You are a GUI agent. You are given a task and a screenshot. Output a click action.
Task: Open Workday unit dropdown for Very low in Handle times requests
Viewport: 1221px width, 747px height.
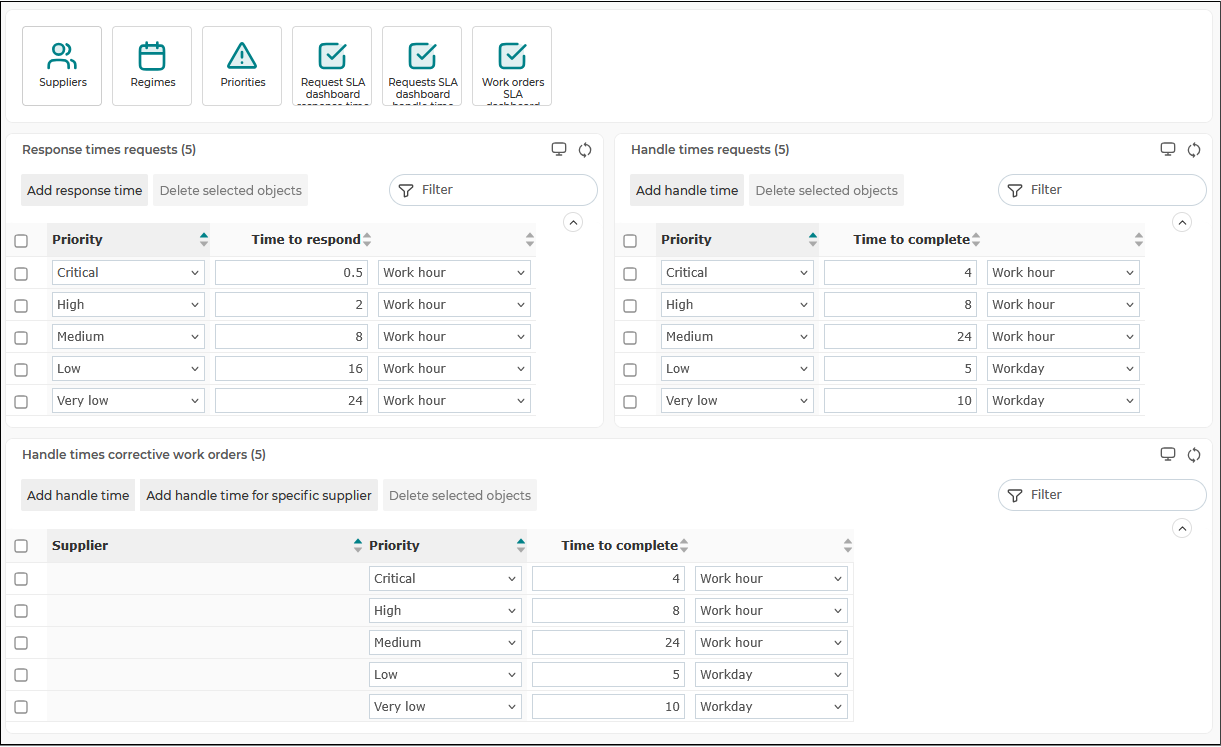tap(1063, 401)
